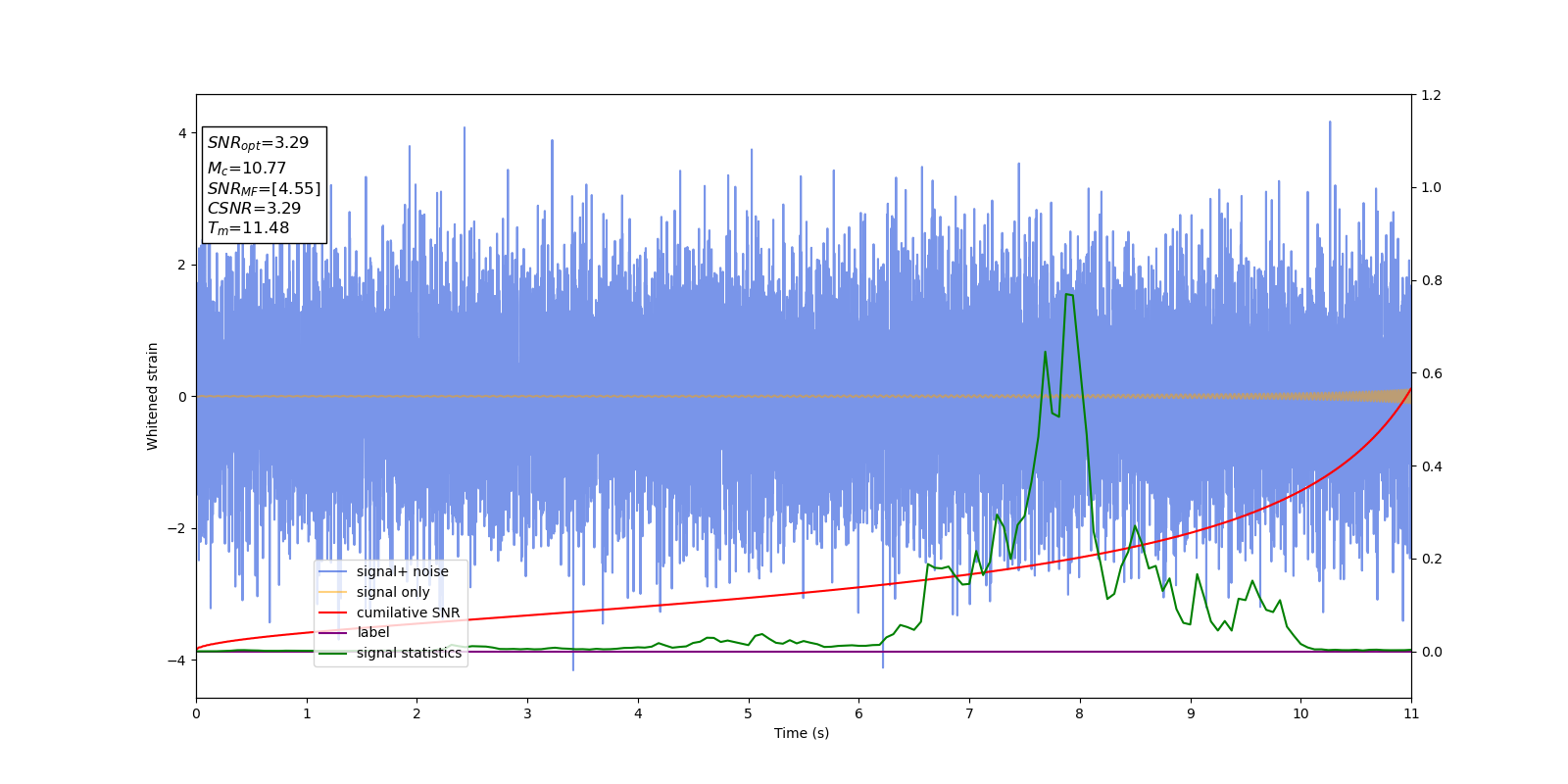Click the Tm=11.48 annotation text
1568x784 pixels.
248,228
